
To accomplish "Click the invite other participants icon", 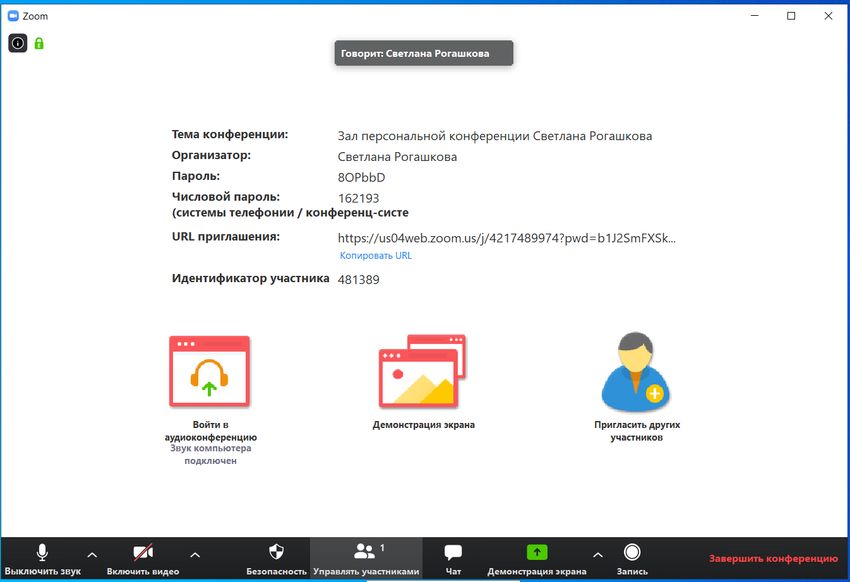I will point(635,372).
